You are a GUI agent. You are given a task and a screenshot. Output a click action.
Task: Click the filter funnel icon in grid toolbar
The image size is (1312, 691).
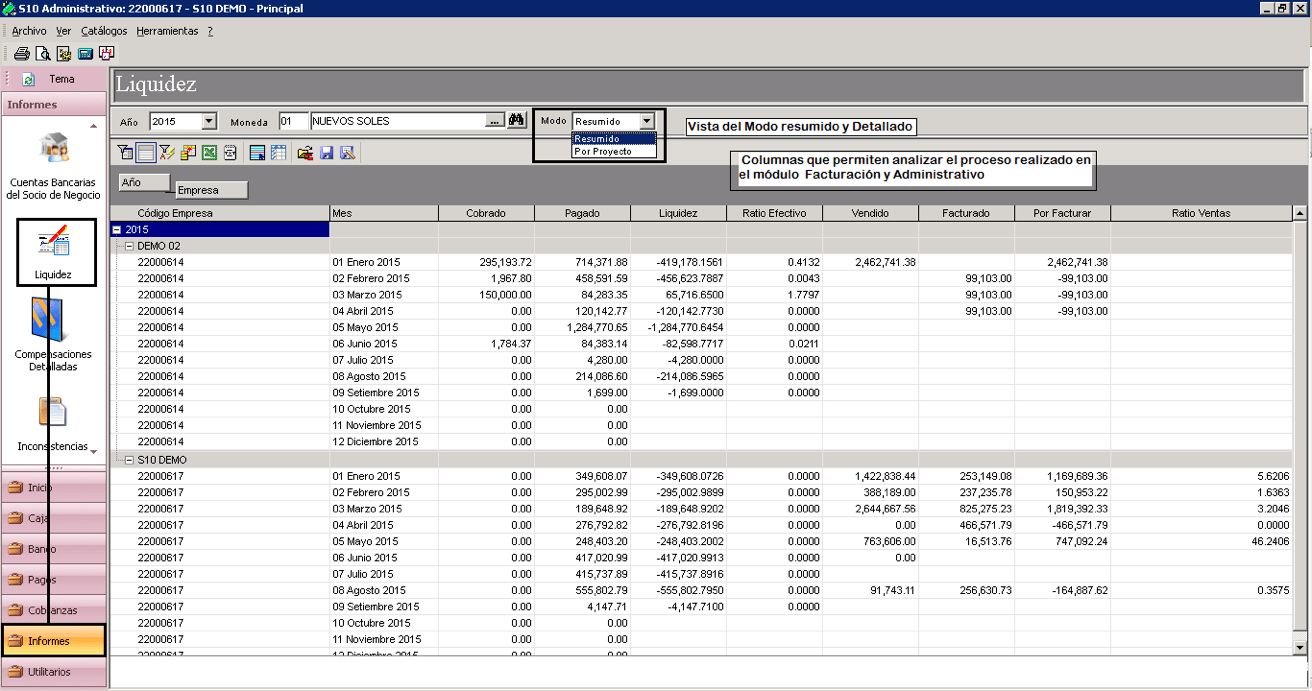tap(125, 153)
